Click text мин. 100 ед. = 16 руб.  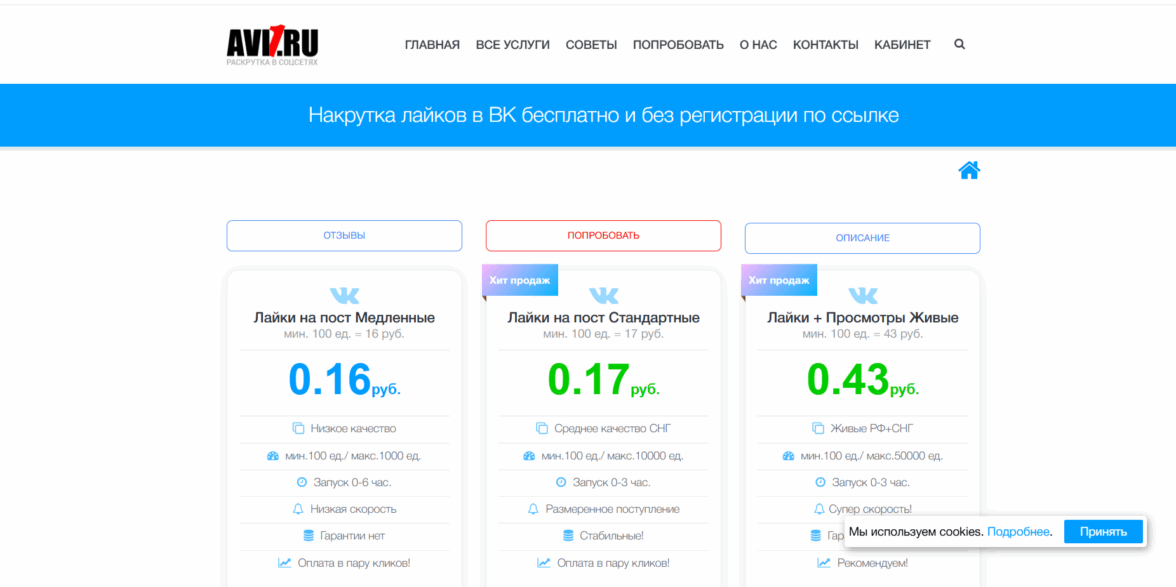[x=344, y=334]
